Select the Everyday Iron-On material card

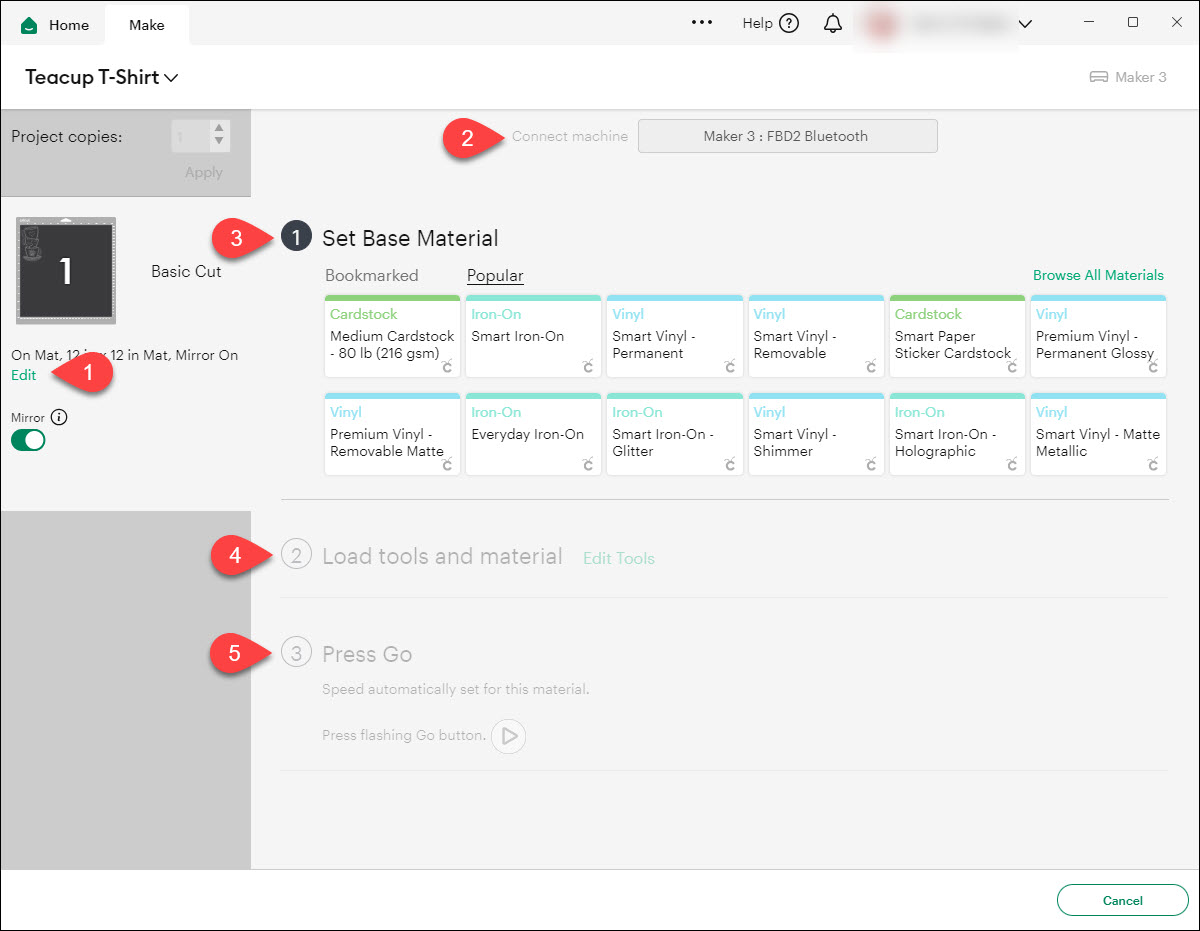534,434
